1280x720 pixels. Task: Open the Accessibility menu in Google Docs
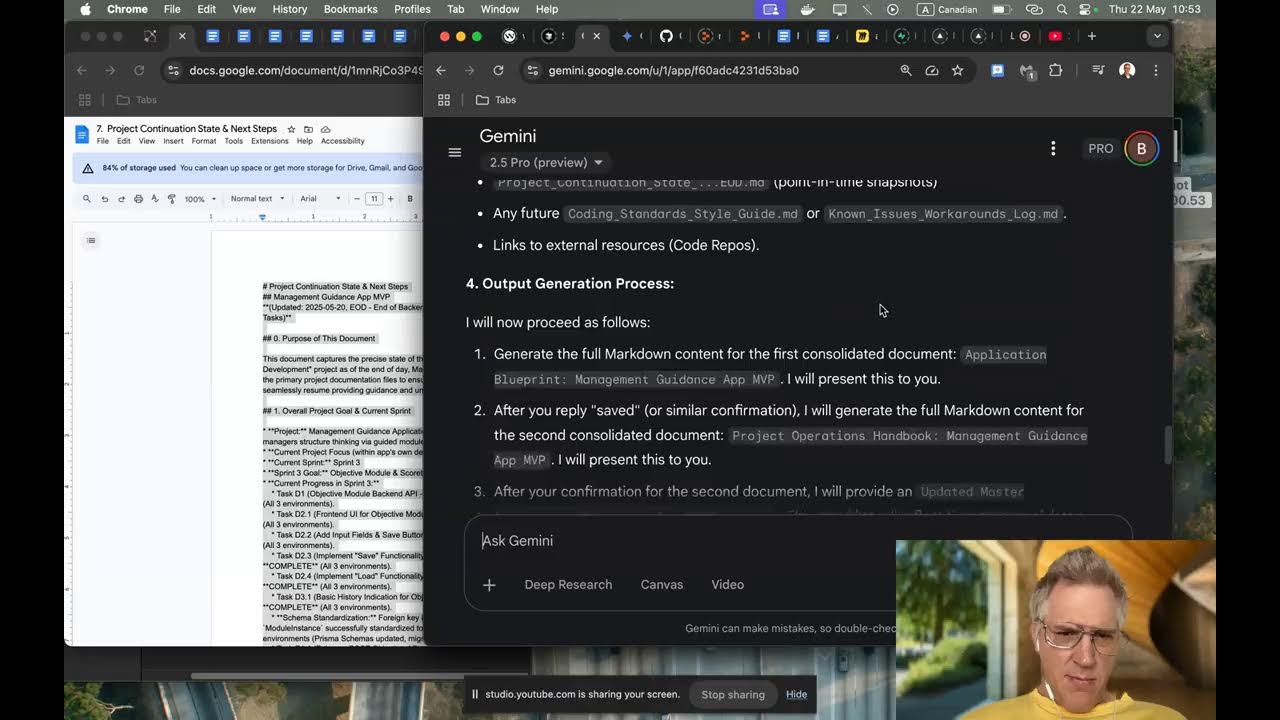pos(343,141)
